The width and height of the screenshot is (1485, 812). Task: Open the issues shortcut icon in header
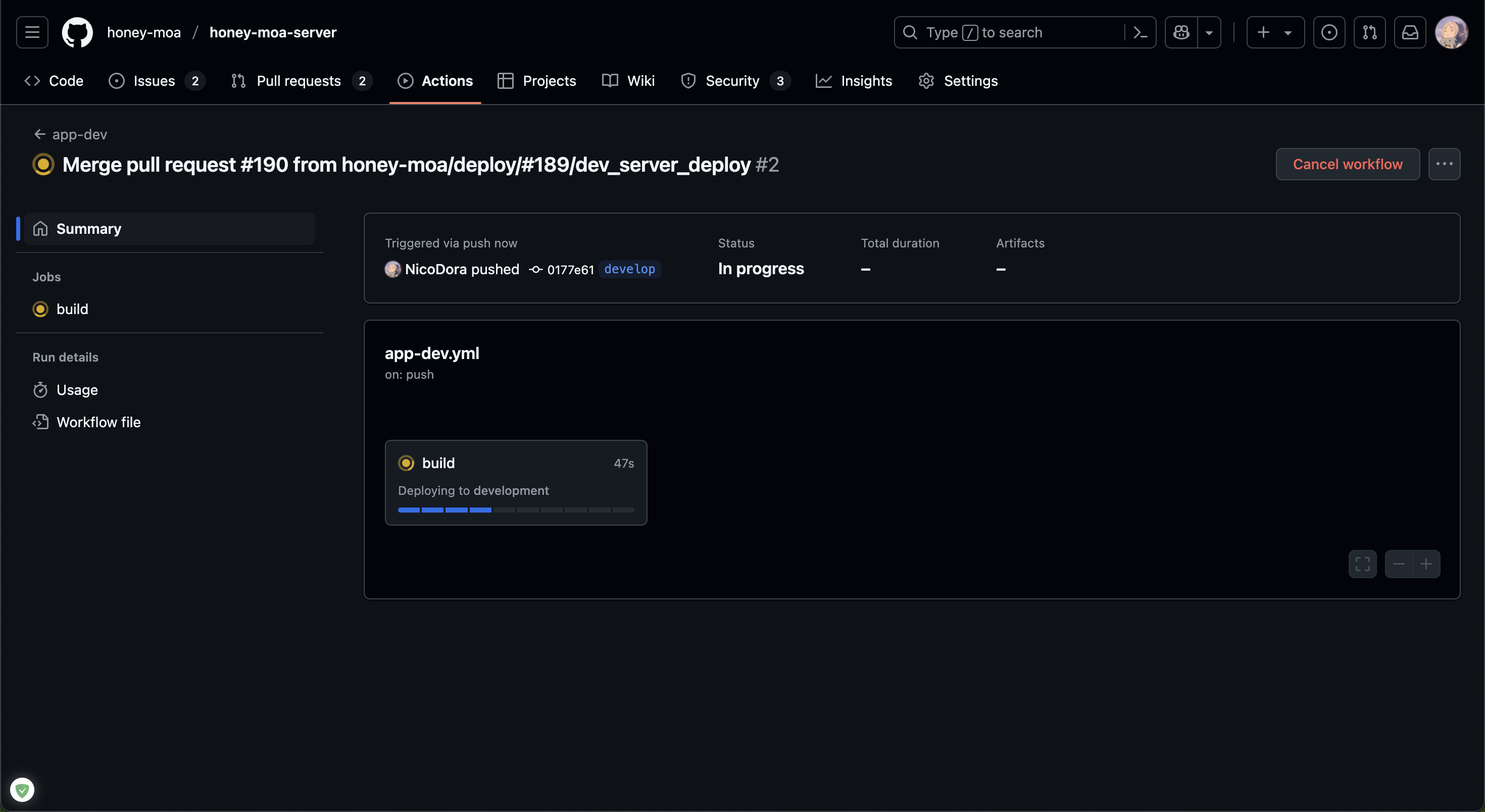click(1329, 32)
